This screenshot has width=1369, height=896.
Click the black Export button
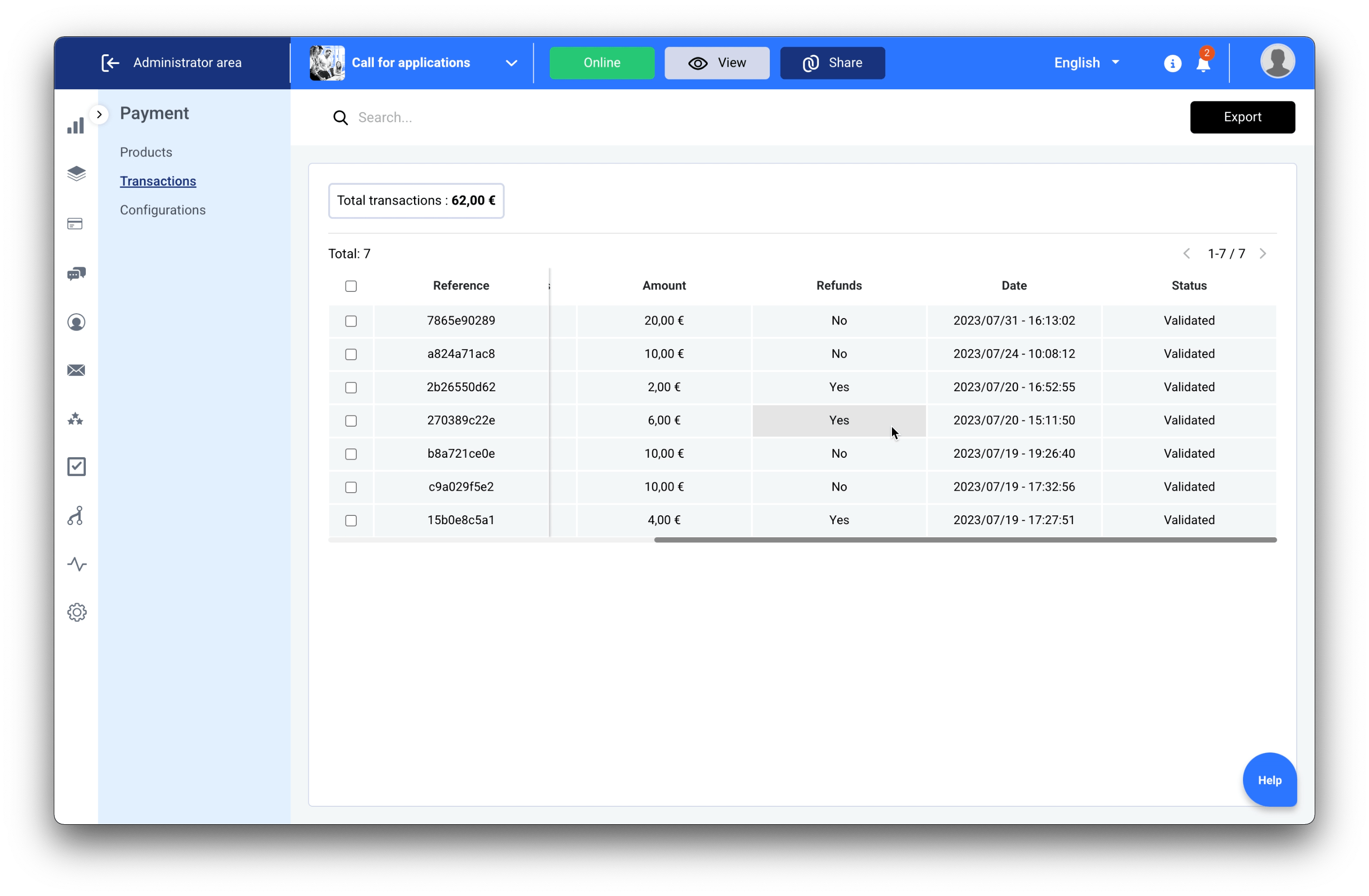coord(1242,117)
